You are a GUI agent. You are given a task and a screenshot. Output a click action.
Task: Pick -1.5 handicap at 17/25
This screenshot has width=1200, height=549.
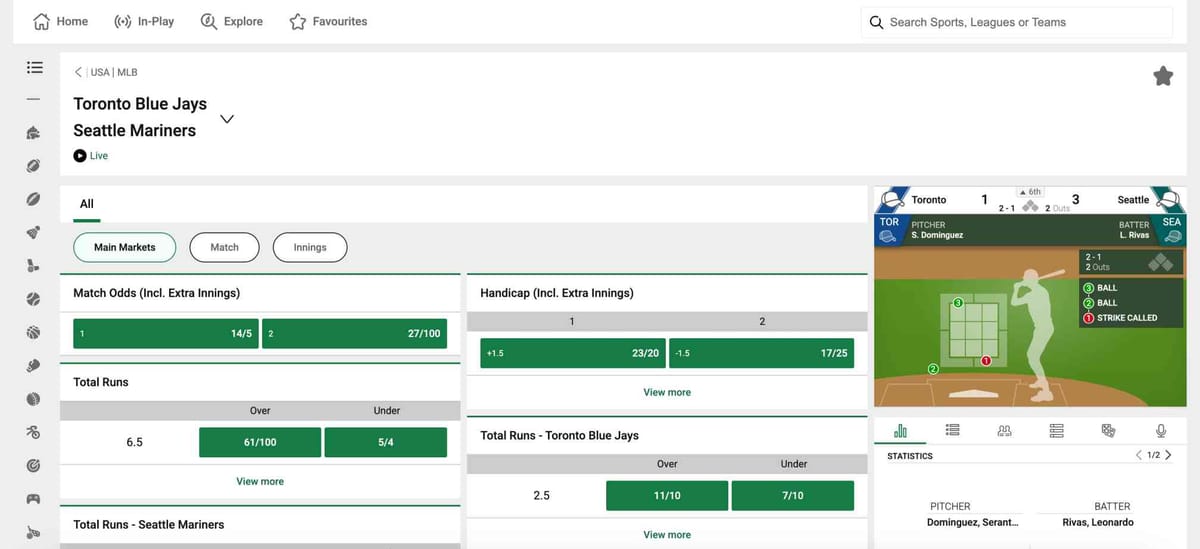click(x=762, y=353)
